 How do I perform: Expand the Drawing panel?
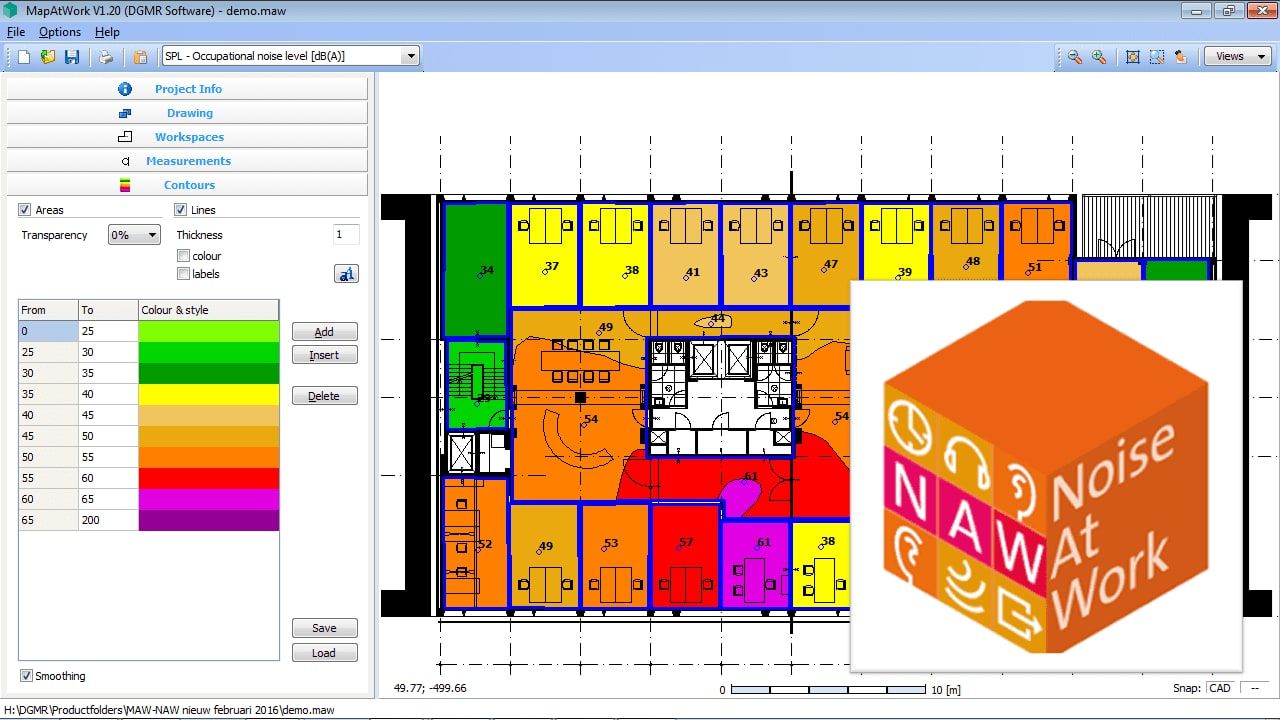point(187,113)
